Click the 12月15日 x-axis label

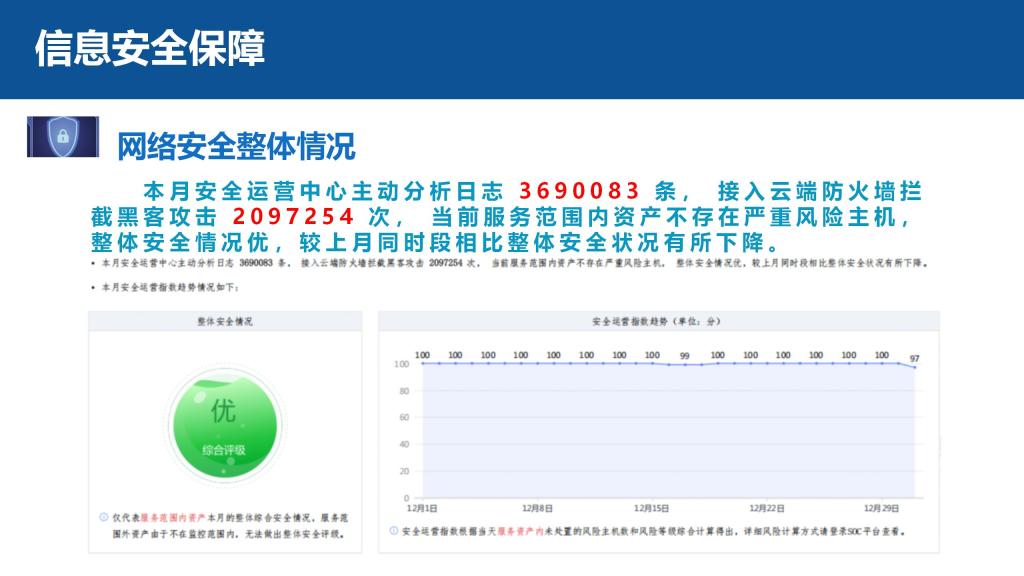[652, 508]
